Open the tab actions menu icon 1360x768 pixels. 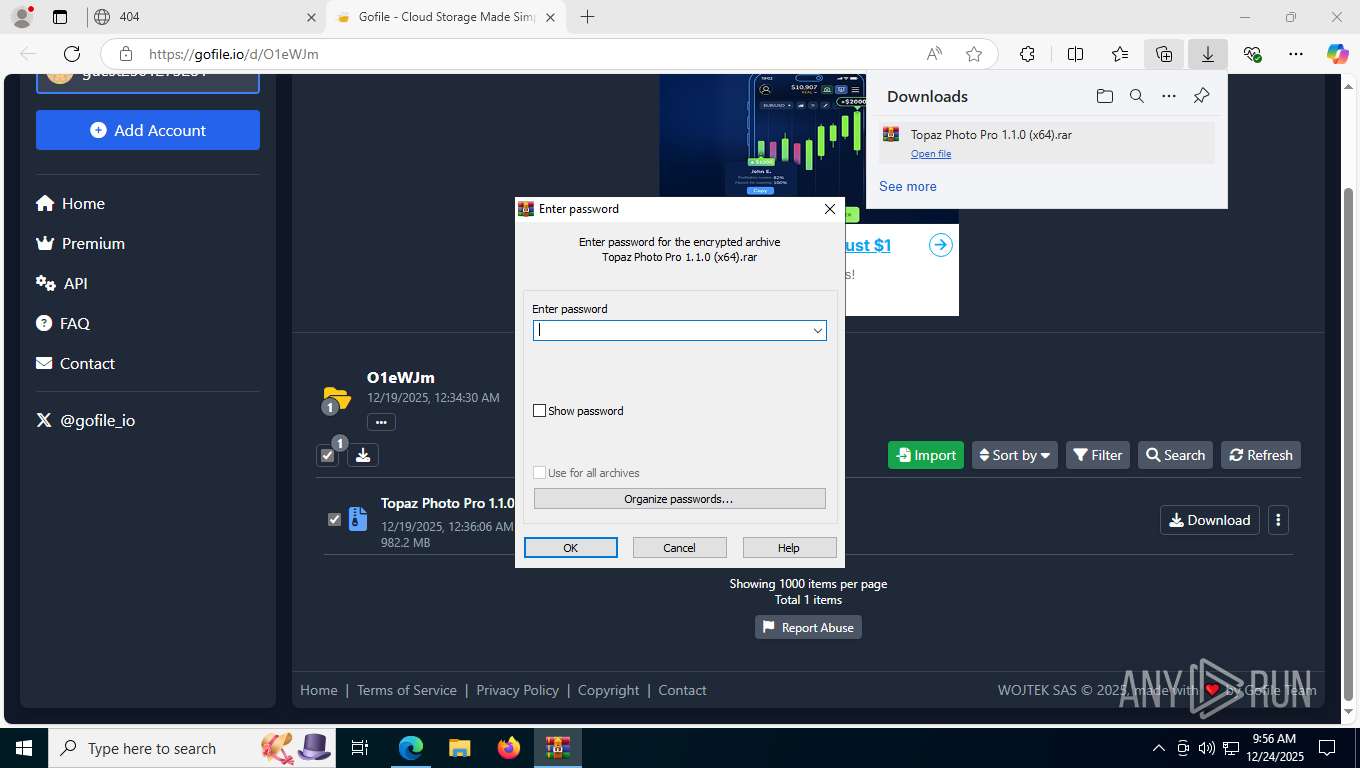(x=60, y=17)
